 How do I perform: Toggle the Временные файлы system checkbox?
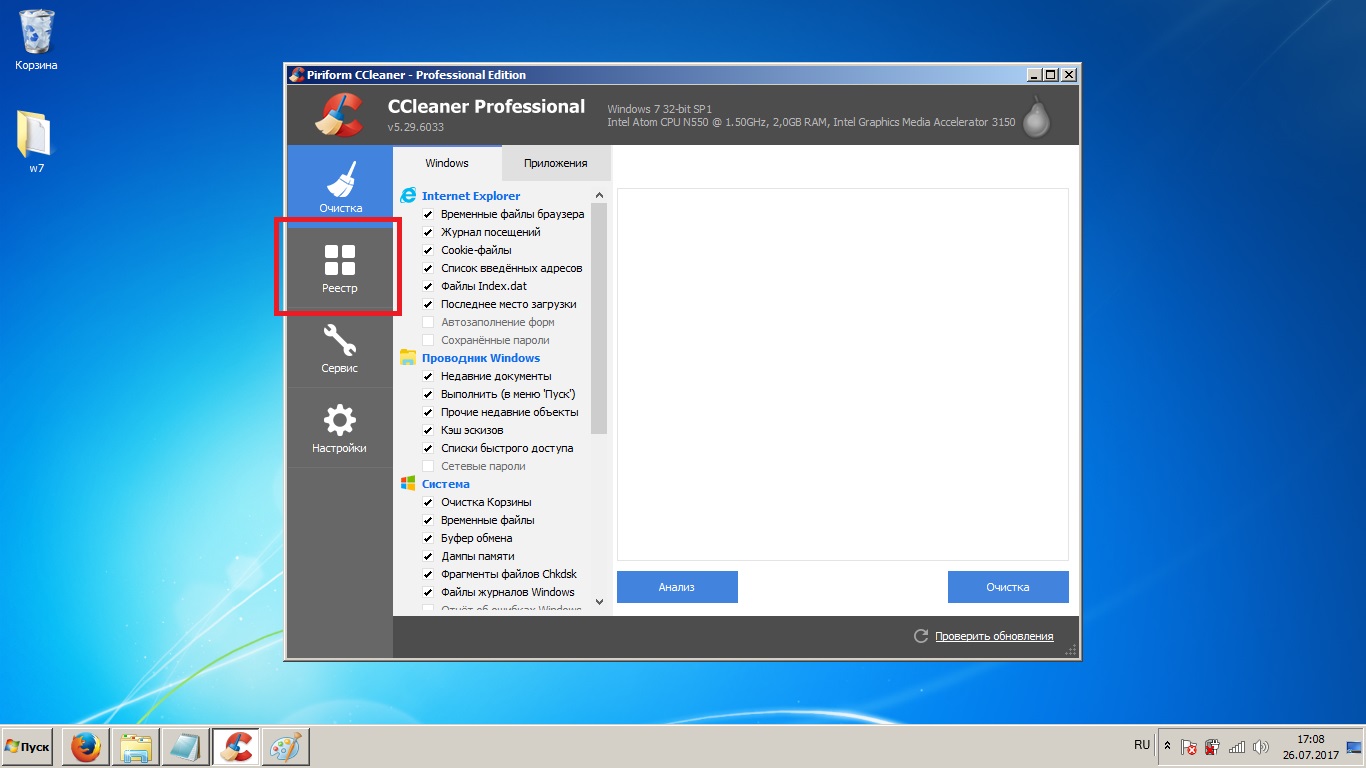click(x=428, y=520)
